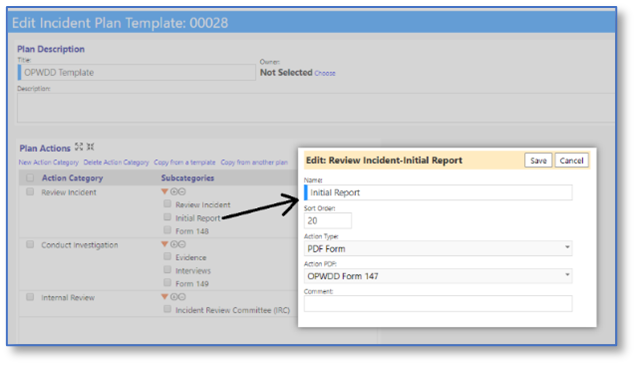Check the Evidence subcategory checkbox

167,256
